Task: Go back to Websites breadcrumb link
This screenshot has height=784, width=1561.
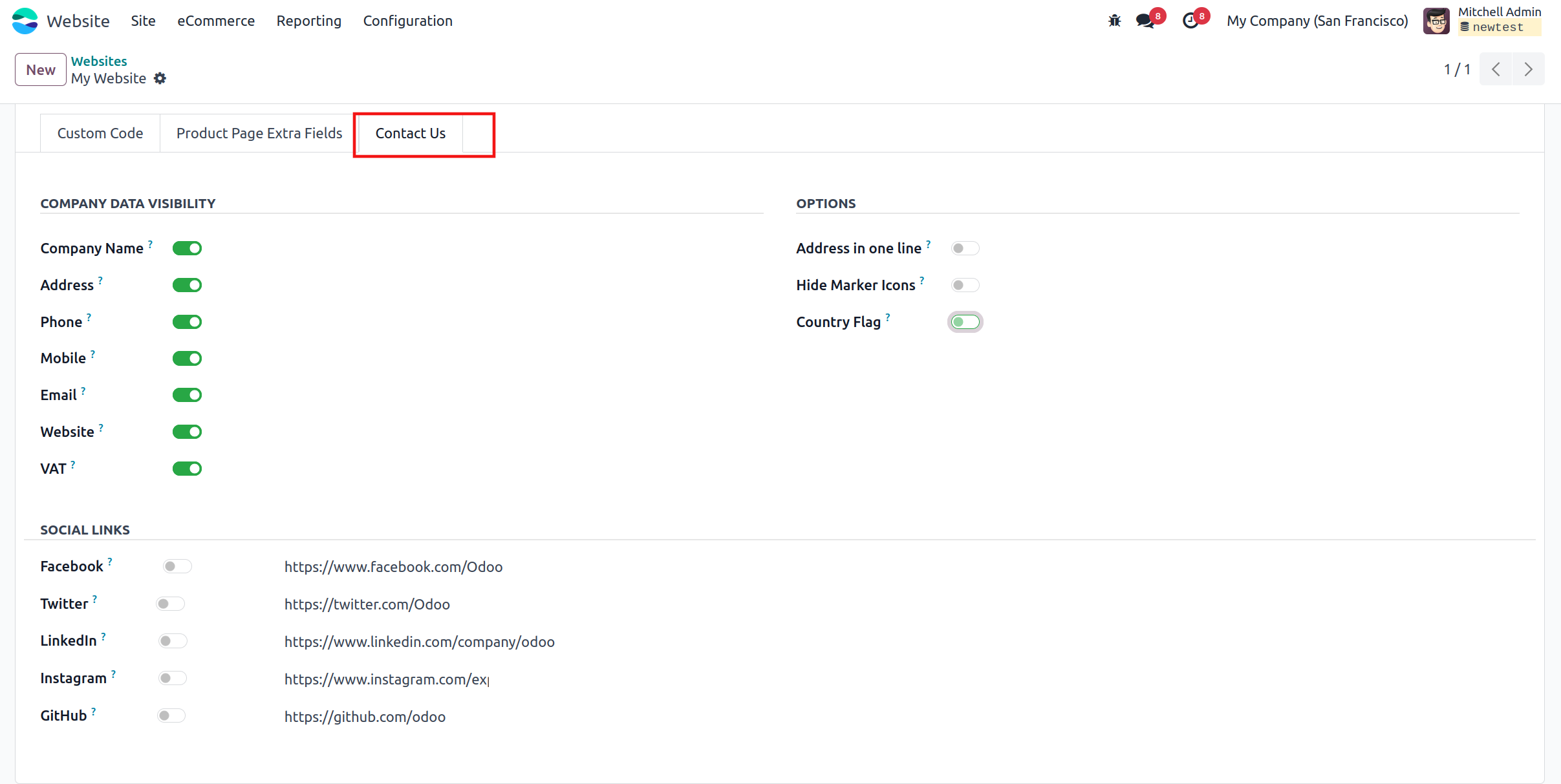Action: pyautogui.click(x=99, y=61)
